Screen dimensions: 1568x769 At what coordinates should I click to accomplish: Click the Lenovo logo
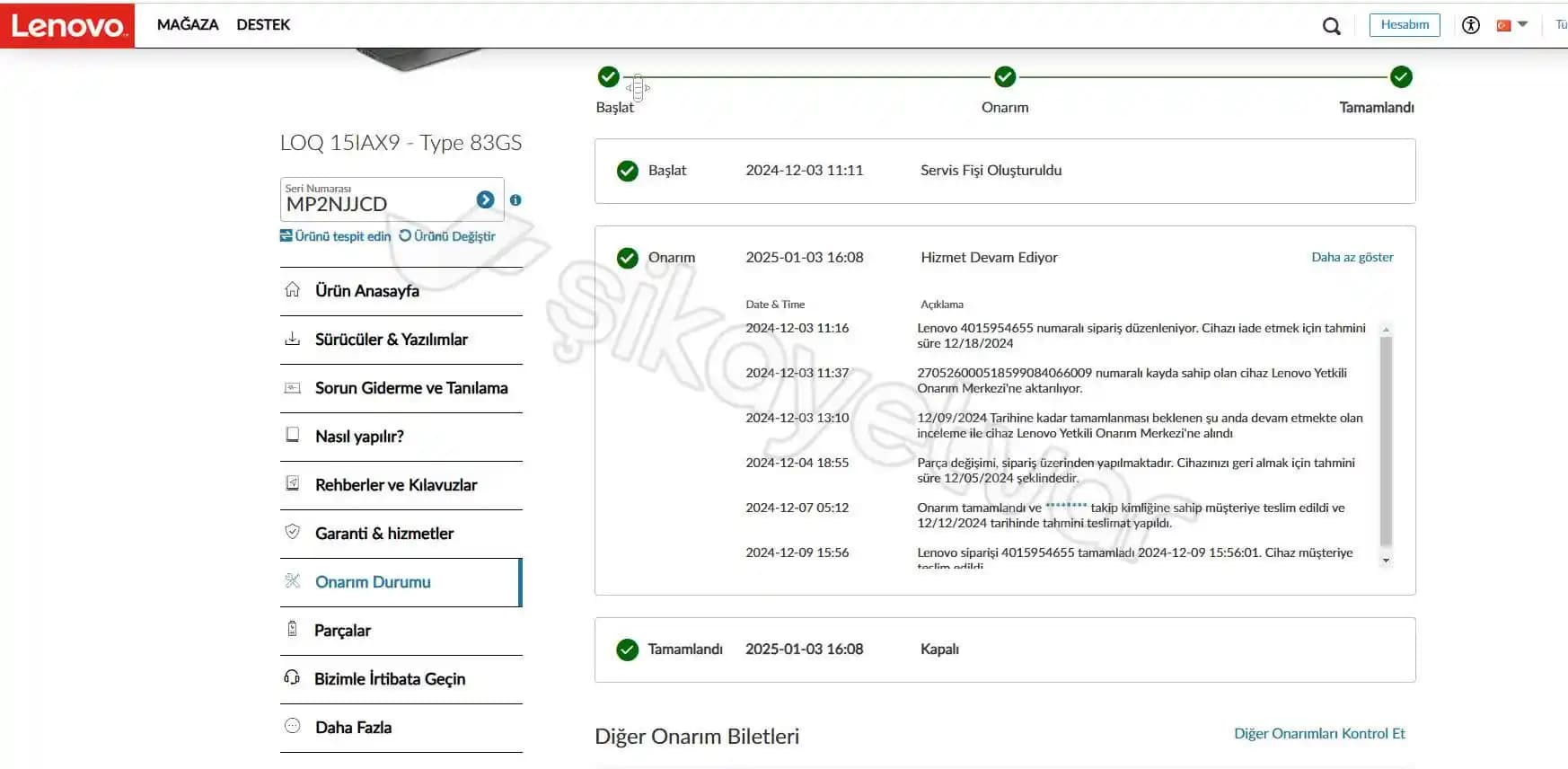(x=67, y=25)
